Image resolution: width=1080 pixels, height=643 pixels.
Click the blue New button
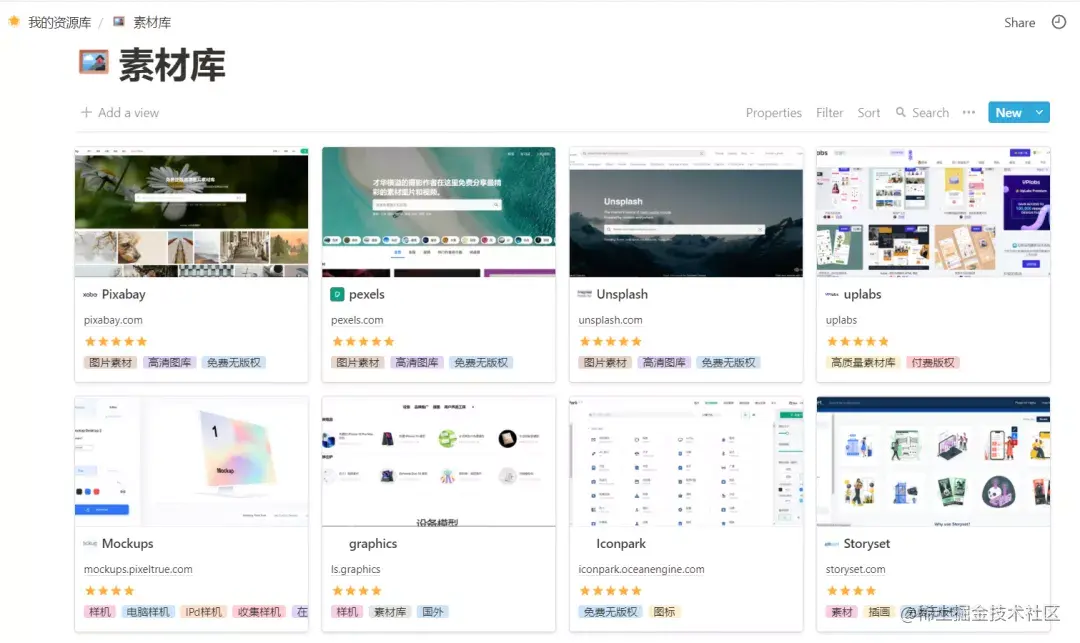1008,112
